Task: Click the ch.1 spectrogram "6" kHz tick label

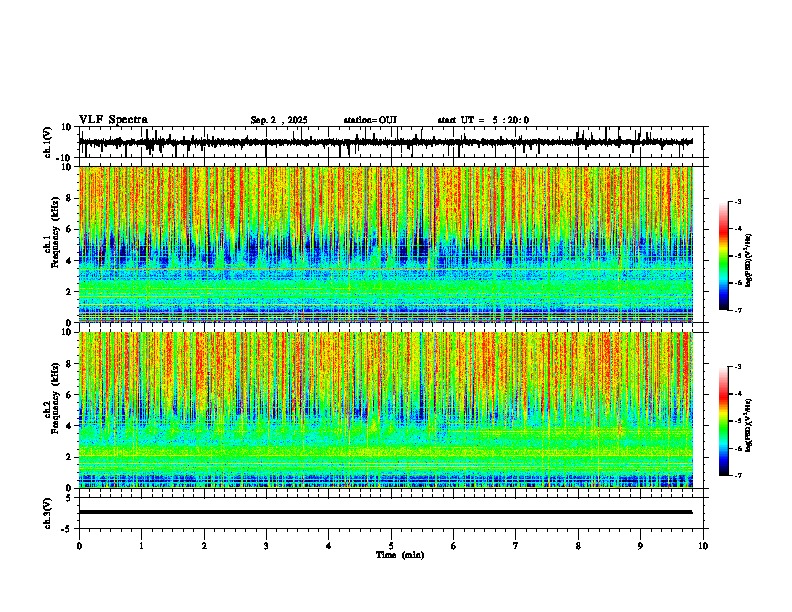Action: tap(70, 229)
